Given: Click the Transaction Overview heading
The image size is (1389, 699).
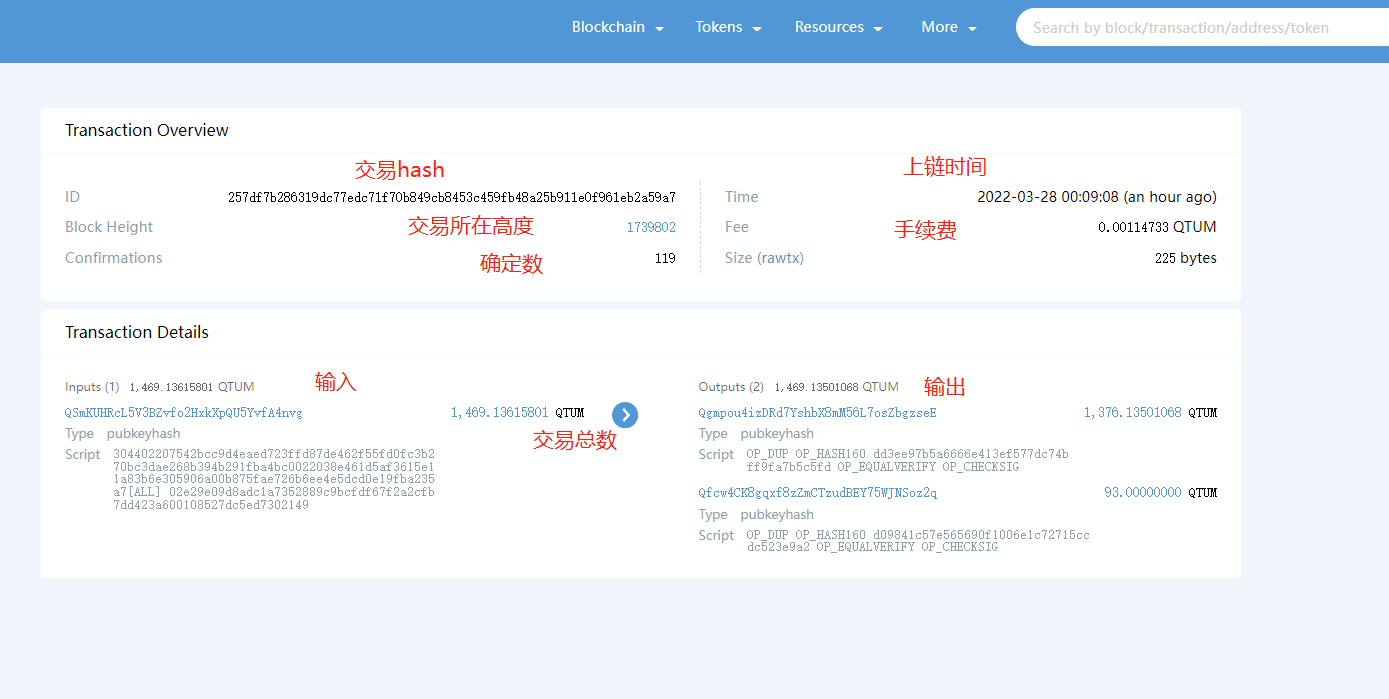Looking at the screenshot, I should (146, 131).
